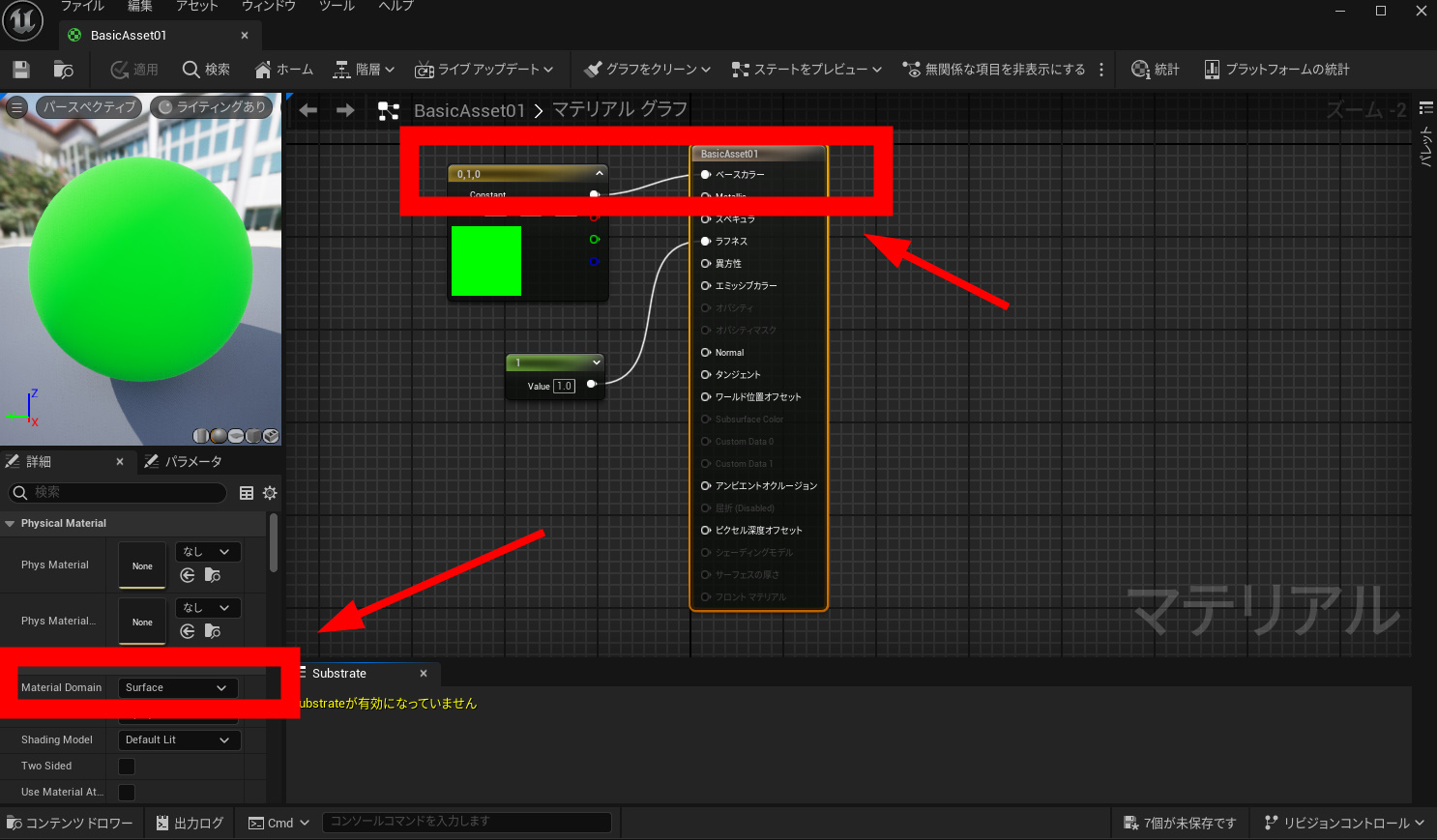
Task: Click the save icon in the toolbar
Action: tap(21, 70)
